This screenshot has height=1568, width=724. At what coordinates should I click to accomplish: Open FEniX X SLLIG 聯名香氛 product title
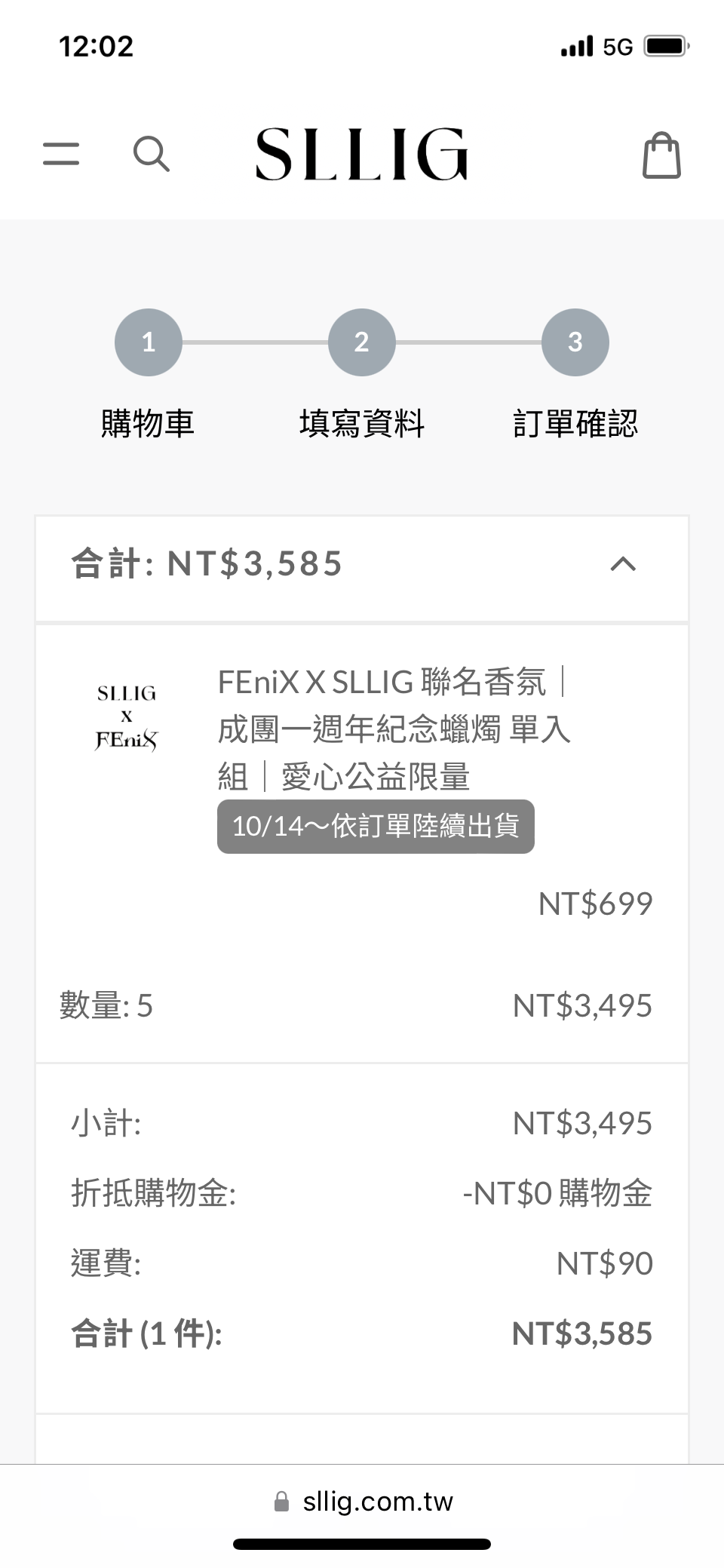394,729
